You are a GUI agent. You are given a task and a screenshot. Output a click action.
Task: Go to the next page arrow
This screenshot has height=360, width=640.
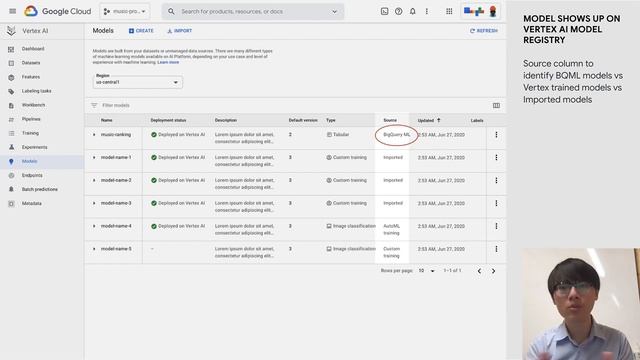point(493,271)
